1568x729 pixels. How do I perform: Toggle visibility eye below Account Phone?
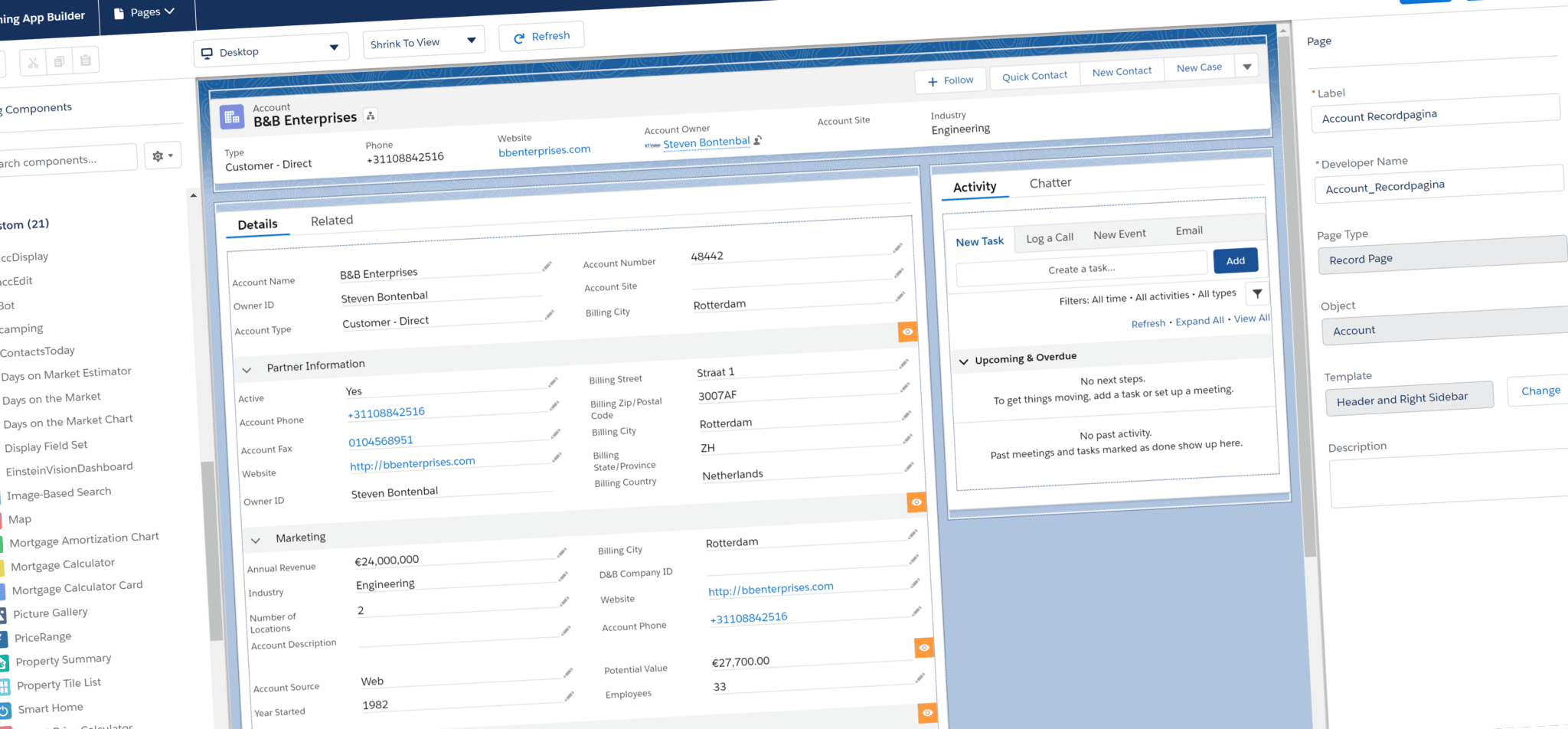pyautogui.click(x=924, y=648)
